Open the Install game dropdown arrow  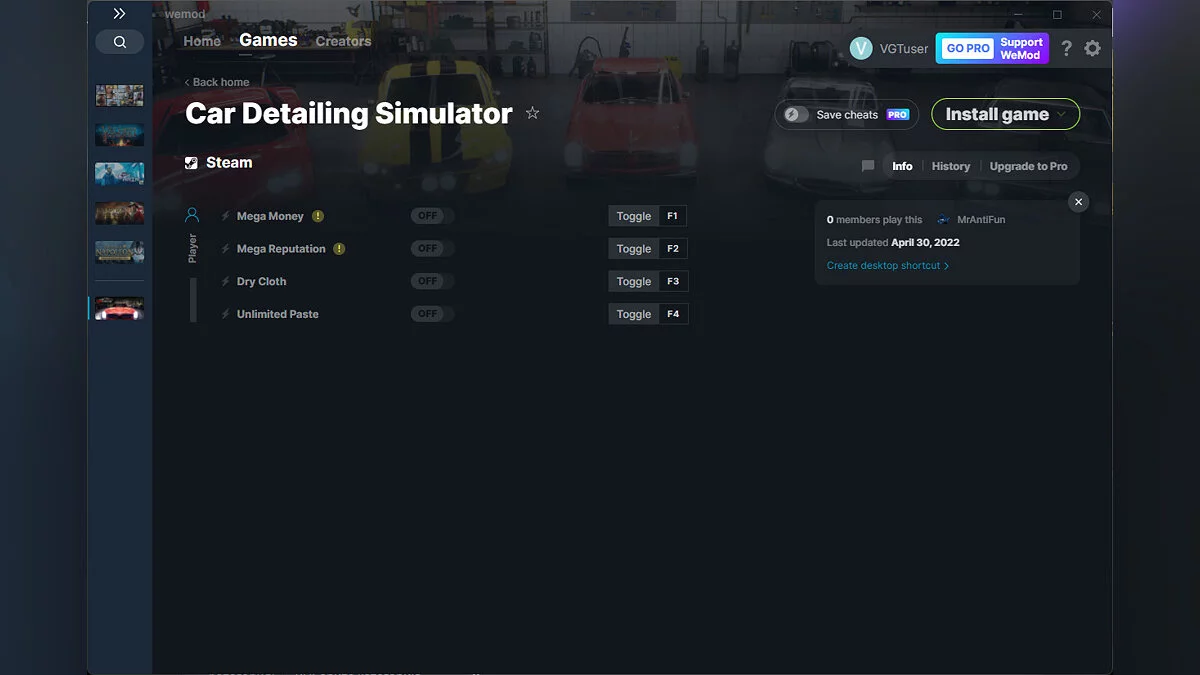tap(1063, 113)
